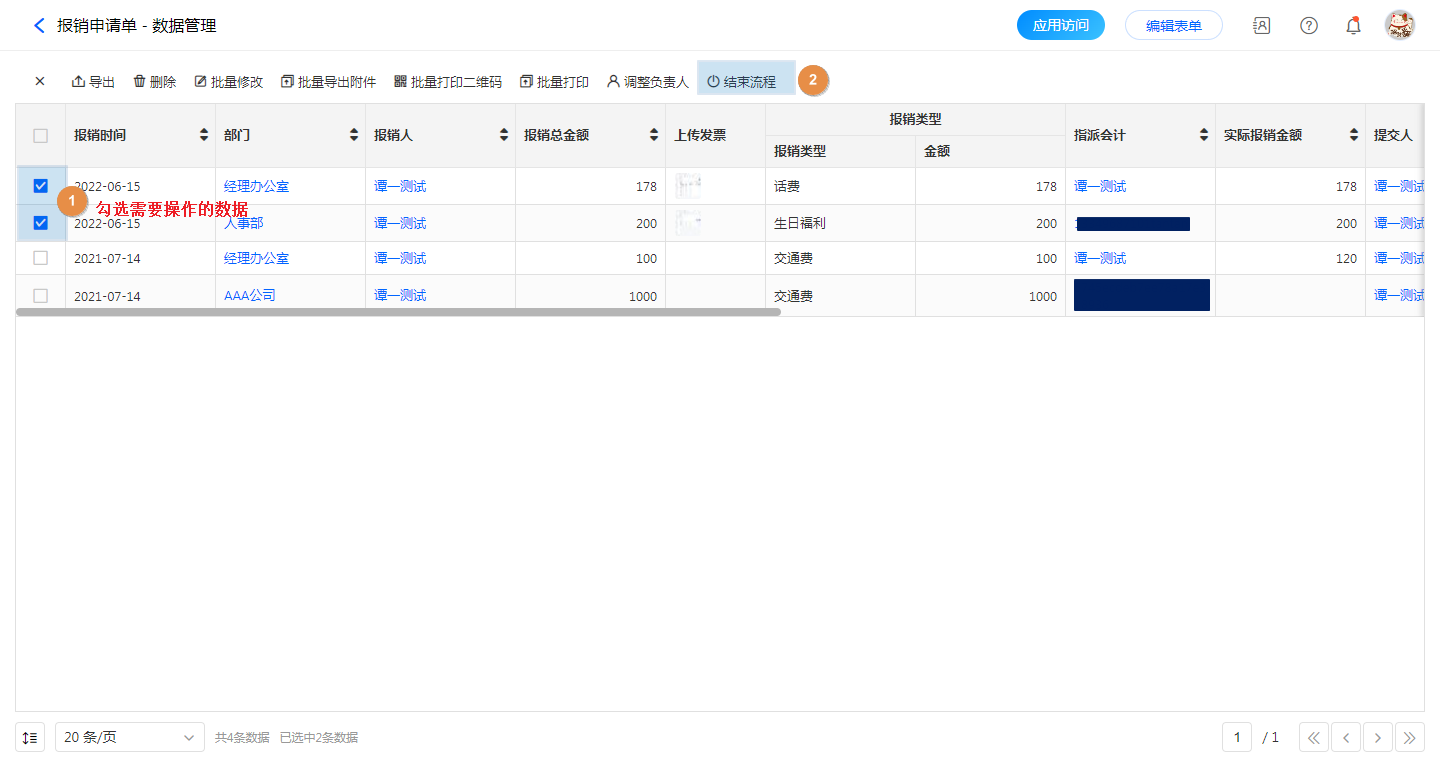Click the row height icon at bottom left
The image size is (1440, 757).
[30, 738]
